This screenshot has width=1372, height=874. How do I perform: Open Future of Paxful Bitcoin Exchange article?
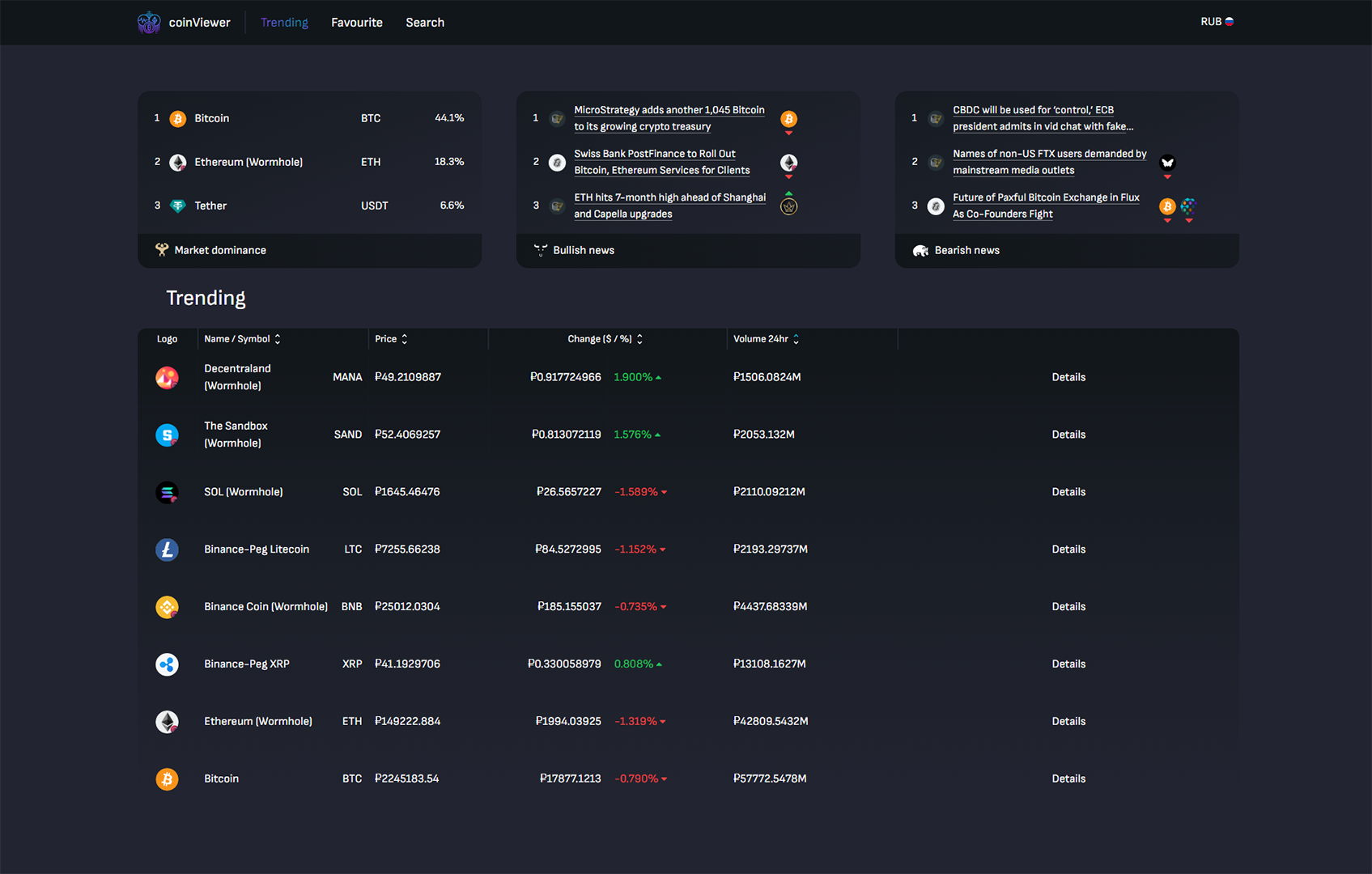click(x=1046, y=206)
